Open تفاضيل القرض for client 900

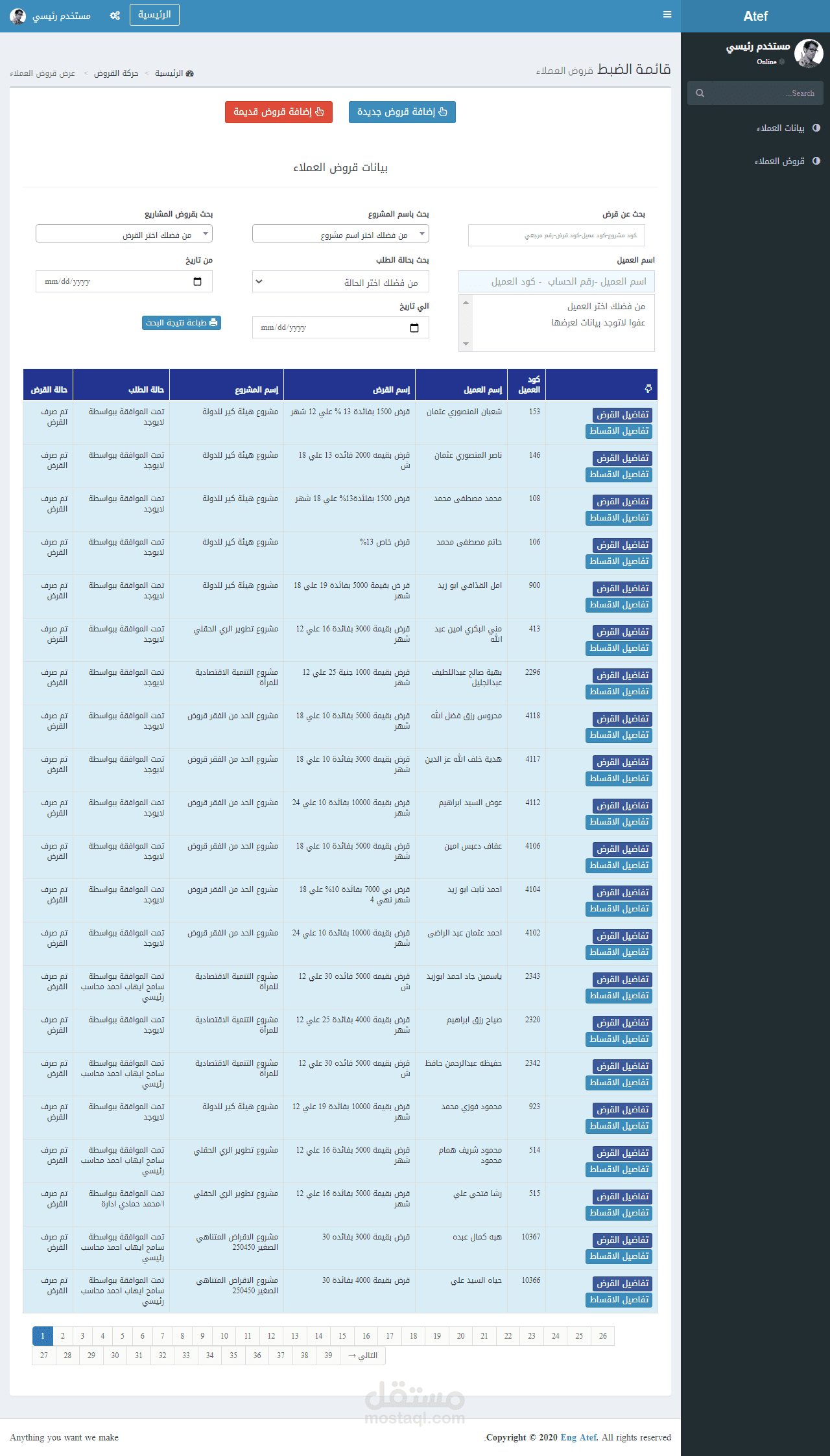[x=622, y=589]
